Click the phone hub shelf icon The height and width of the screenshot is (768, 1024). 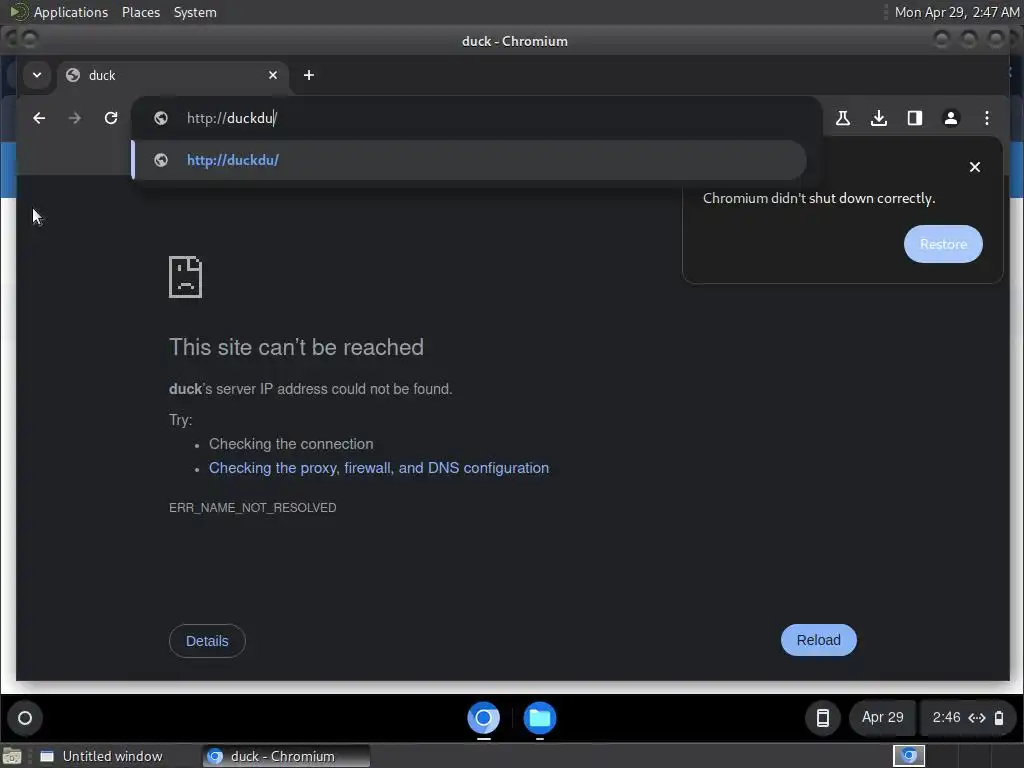click(823, 718)
